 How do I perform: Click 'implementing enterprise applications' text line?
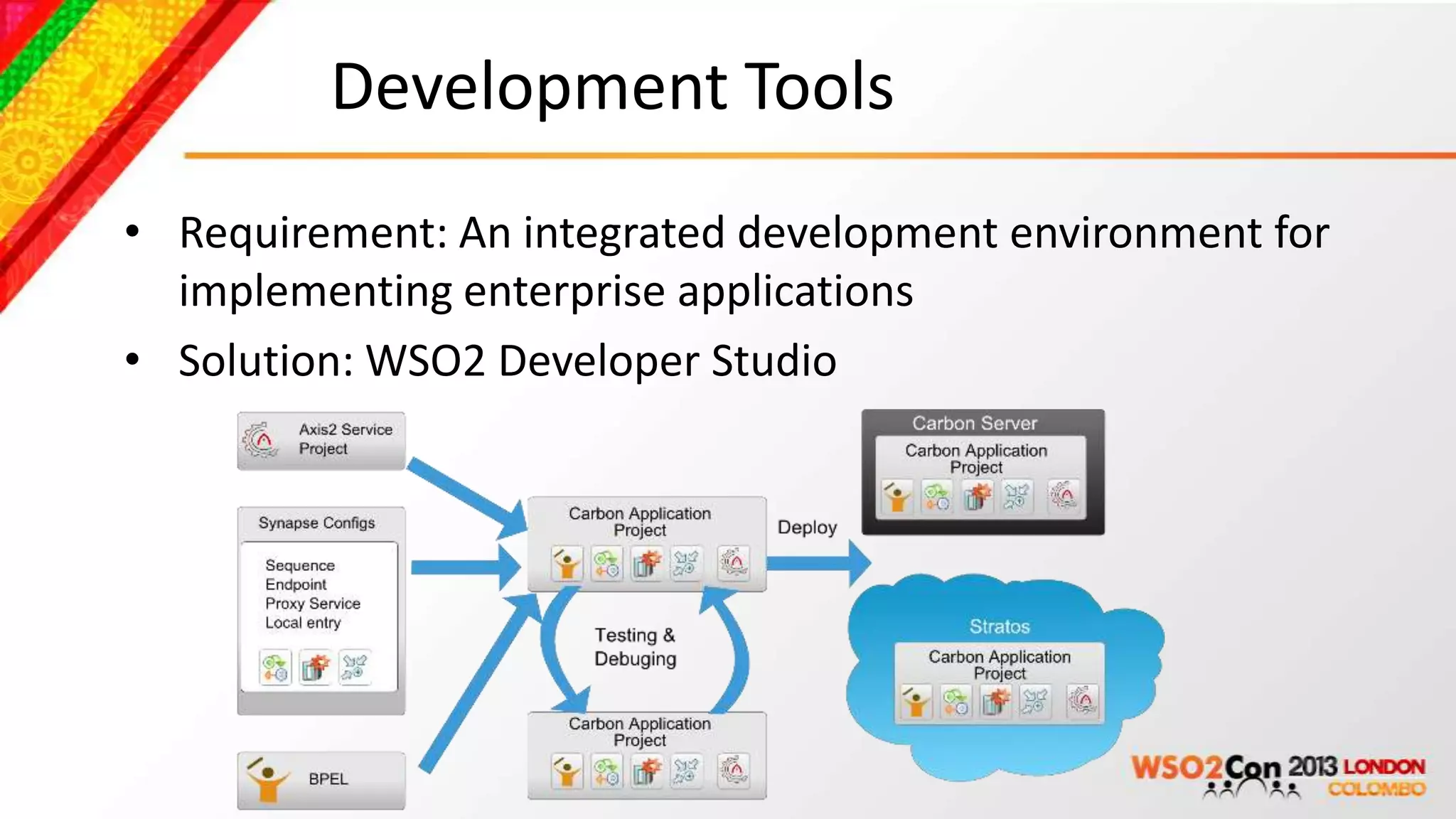tap(546, 291)
